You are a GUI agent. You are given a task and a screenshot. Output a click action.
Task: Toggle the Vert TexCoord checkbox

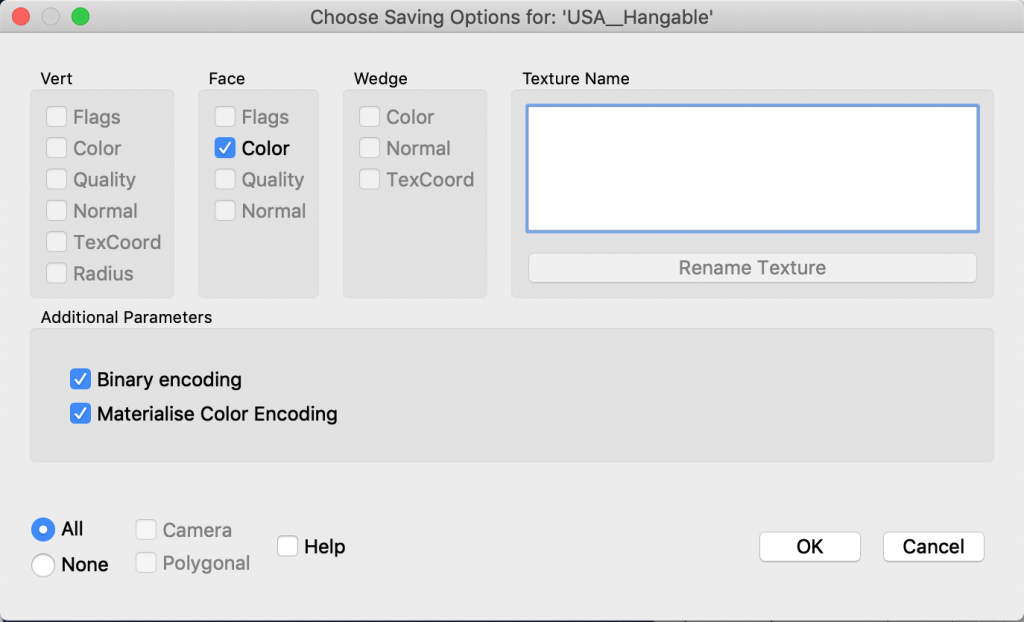56,242
